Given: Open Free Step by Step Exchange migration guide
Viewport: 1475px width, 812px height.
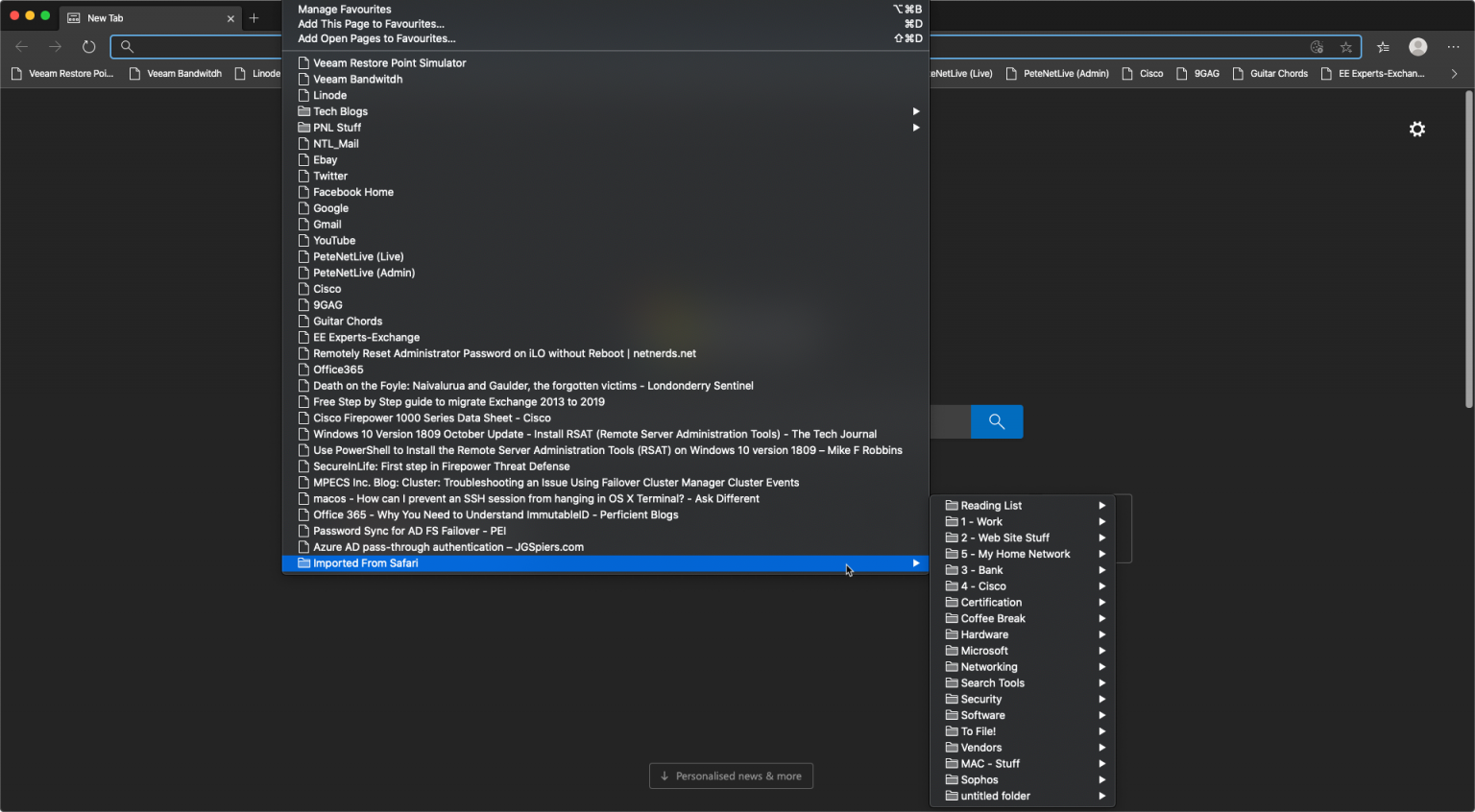Looking at the screenshot, I should point(605,401).
